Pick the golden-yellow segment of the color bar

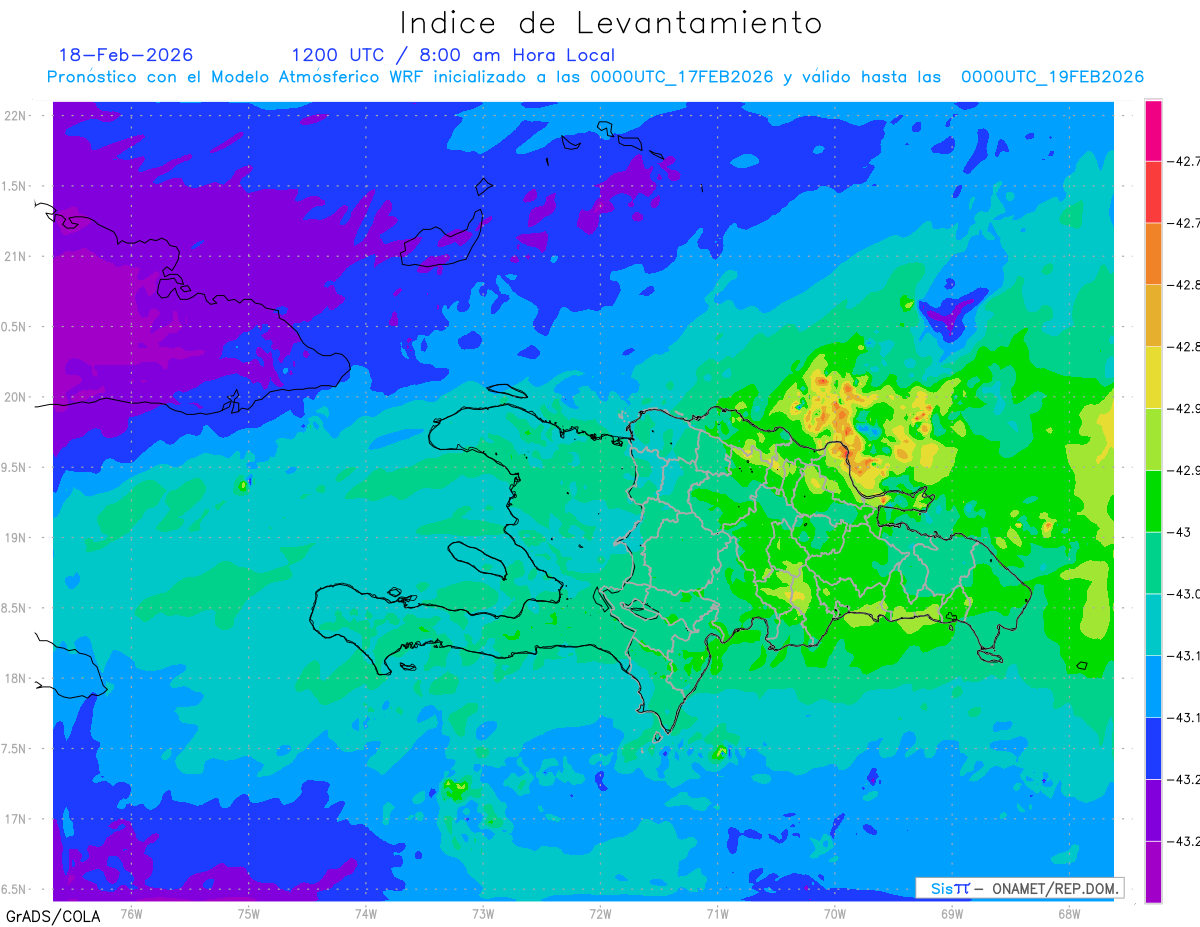point(1153,316)
